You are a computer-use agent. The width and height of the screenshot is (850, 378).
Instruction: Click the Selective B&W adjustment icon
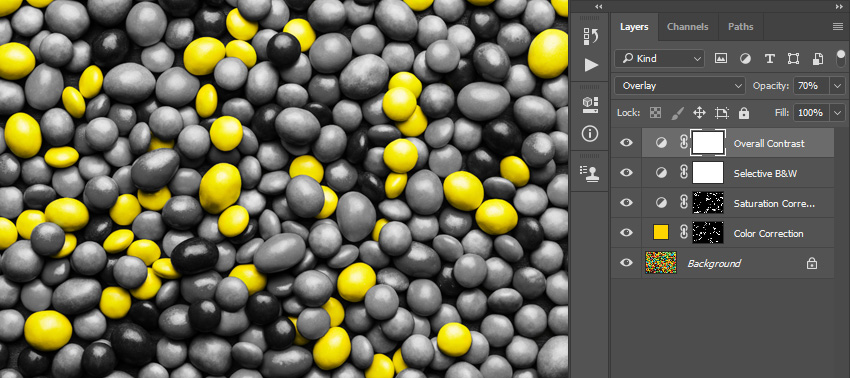pos(661,173)
